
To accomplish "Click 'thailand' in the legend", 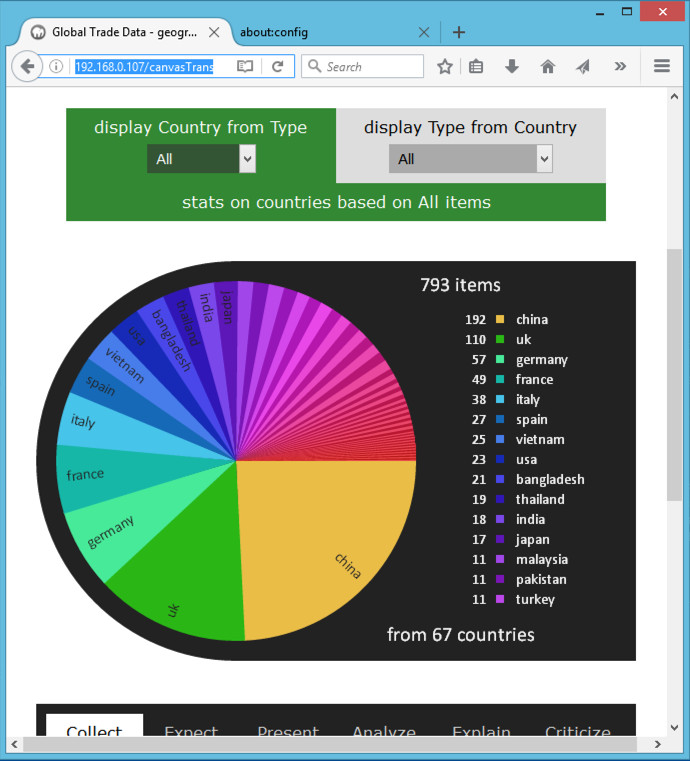I will (540, 499).
